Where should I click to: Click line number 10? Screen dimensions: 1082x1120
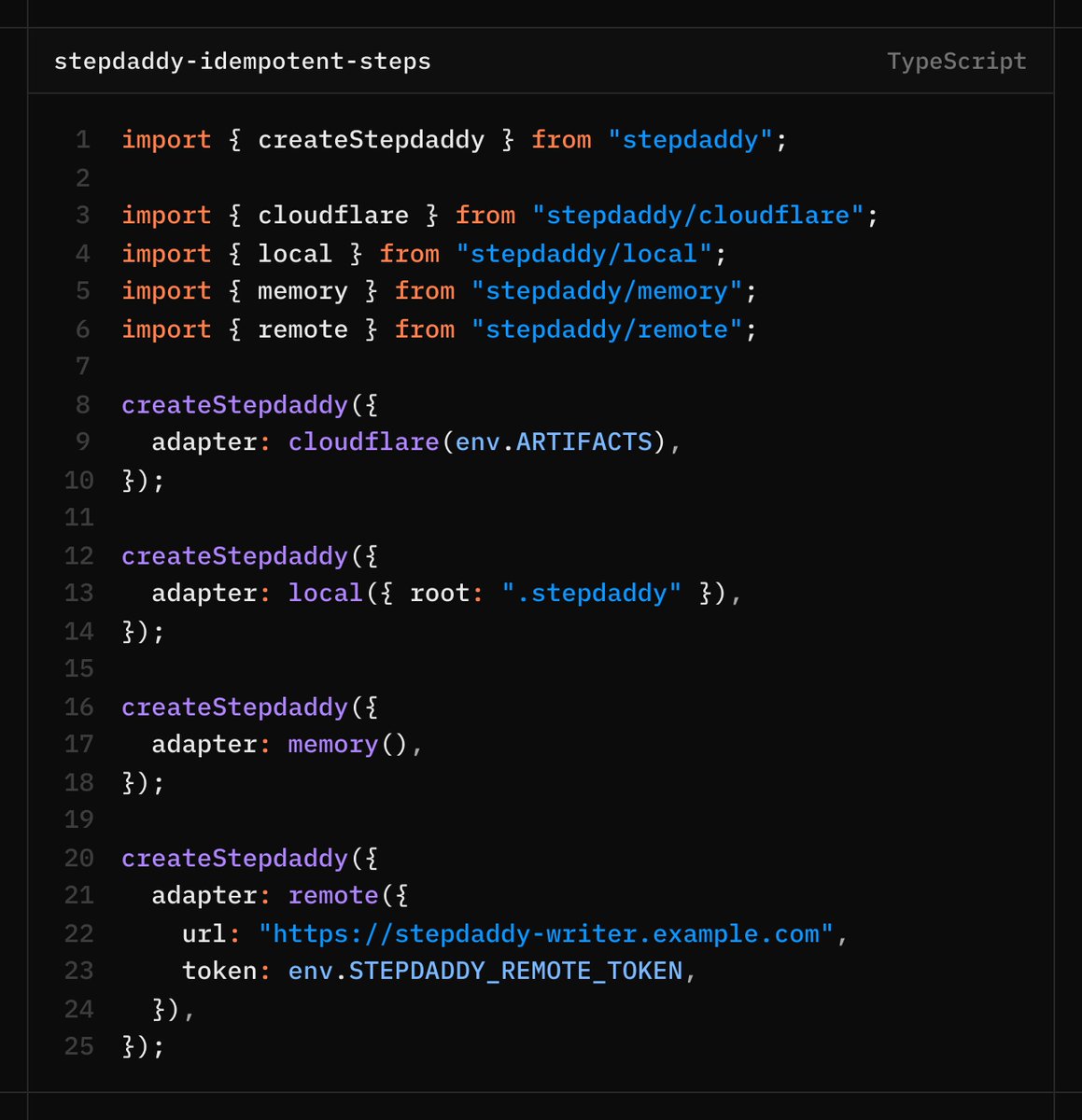click(79, 481)
